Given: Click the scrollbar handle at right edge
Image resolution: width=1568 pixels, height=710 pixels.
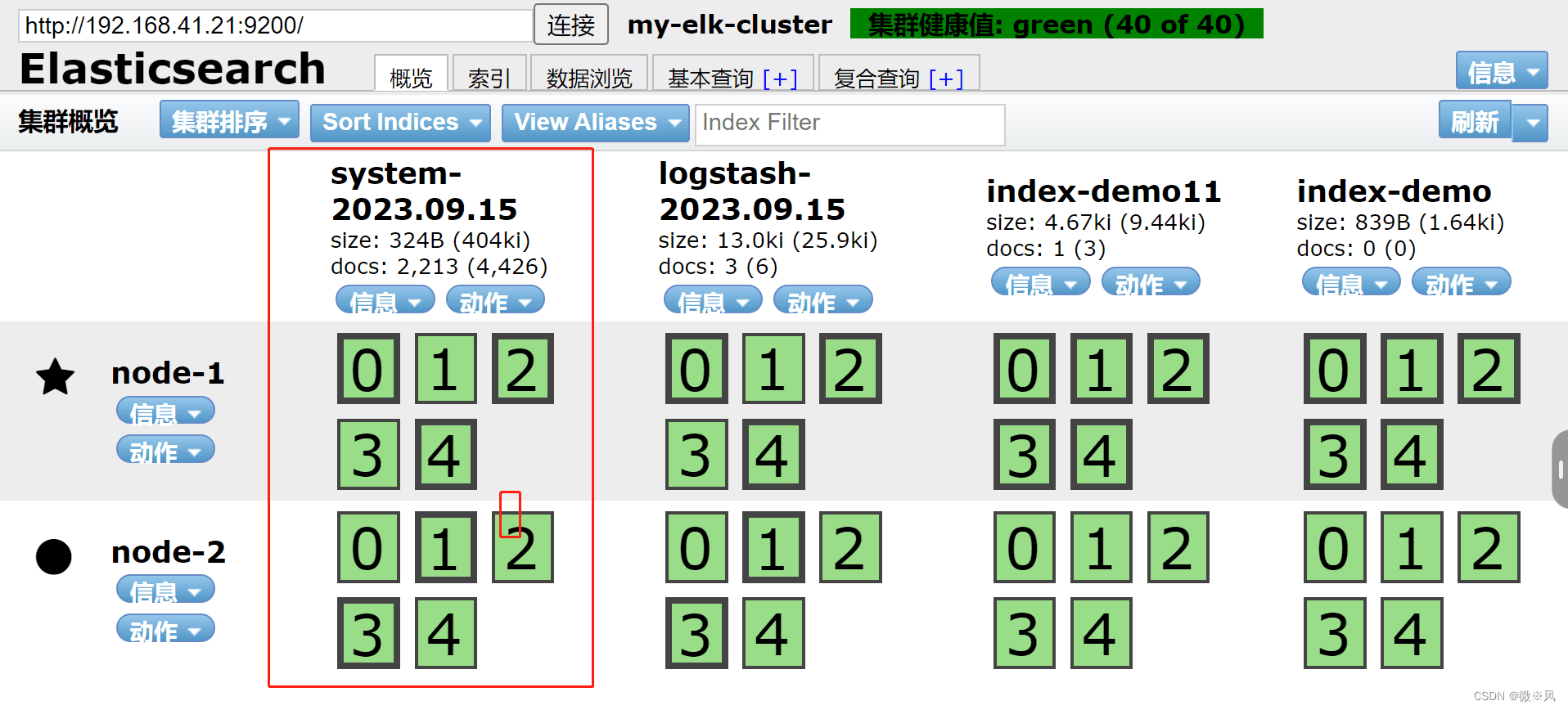Looking at the screenshot, I should (x=1560, y=470).
